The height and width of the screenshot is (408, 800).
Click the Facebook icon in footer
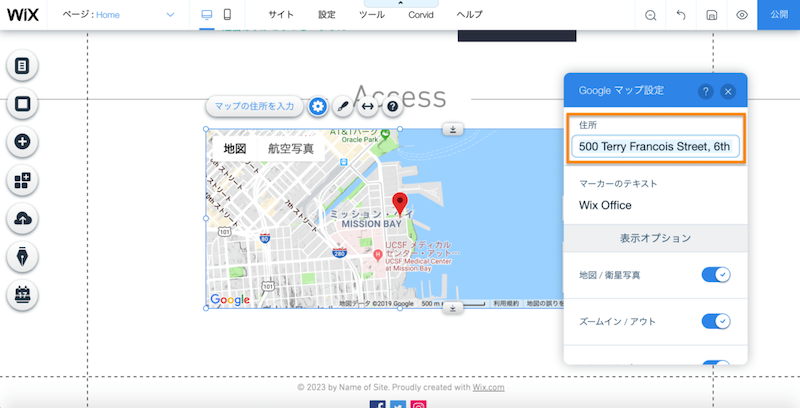tap(378, 405)
